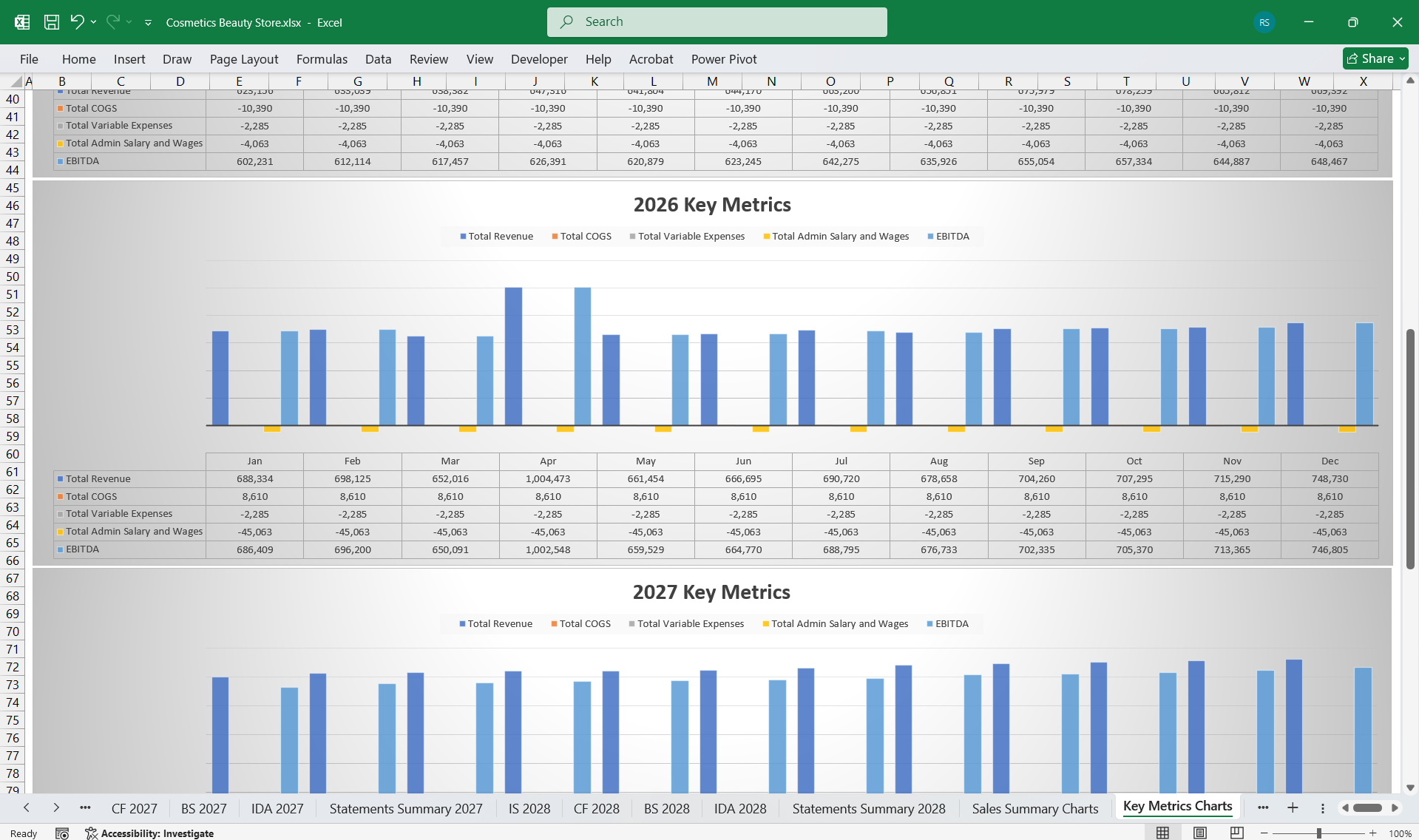Click Macro recording icon in status bar
This screenshot has height=840, width=1419.
(62, 833)
